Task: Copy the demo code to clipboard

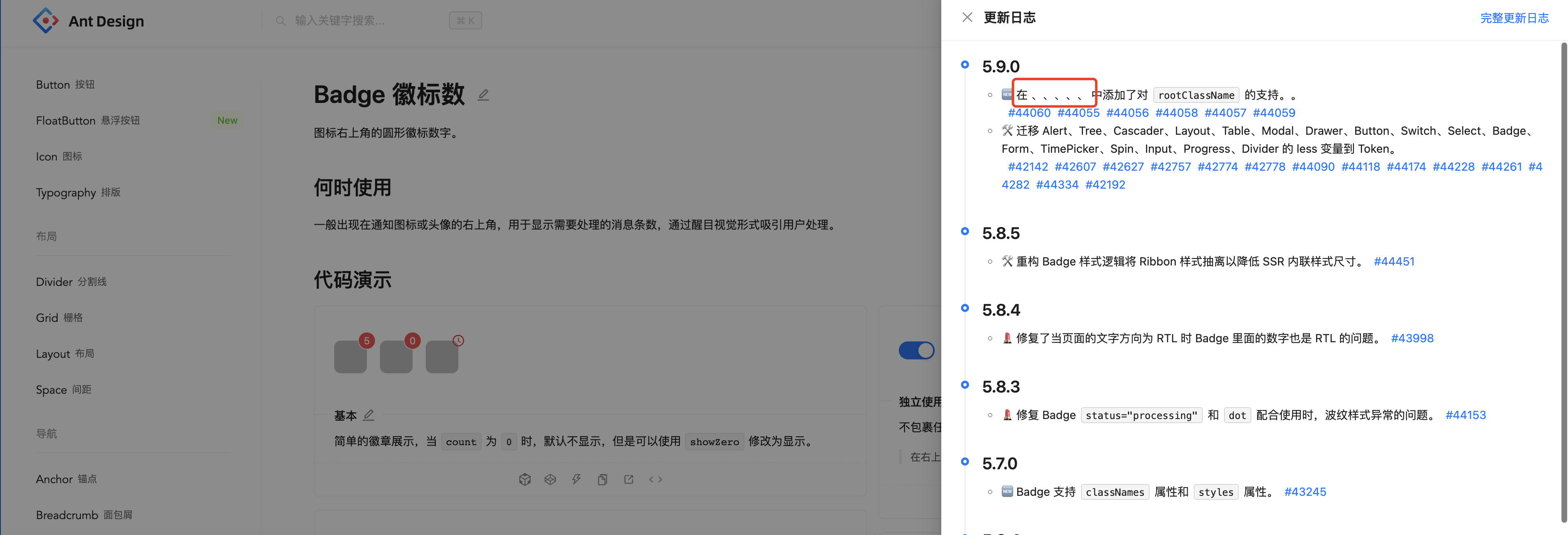Action: (603, 479)
